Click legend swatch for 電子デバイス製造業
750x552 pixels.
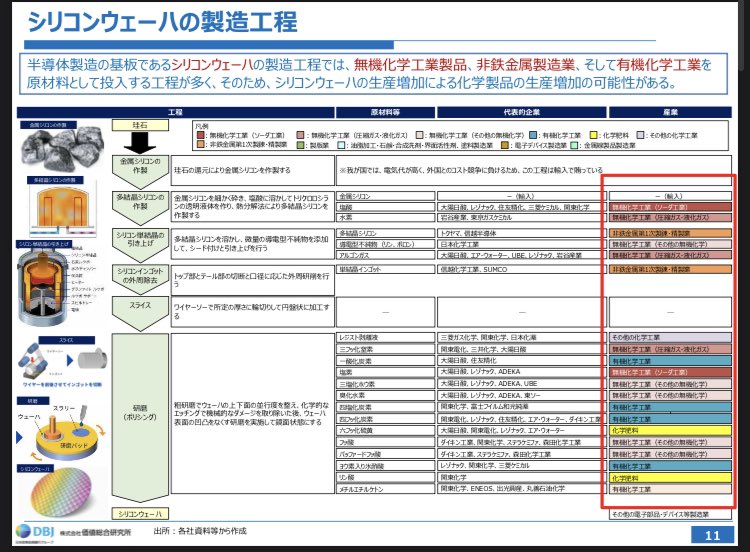click(x=505, y=144)
